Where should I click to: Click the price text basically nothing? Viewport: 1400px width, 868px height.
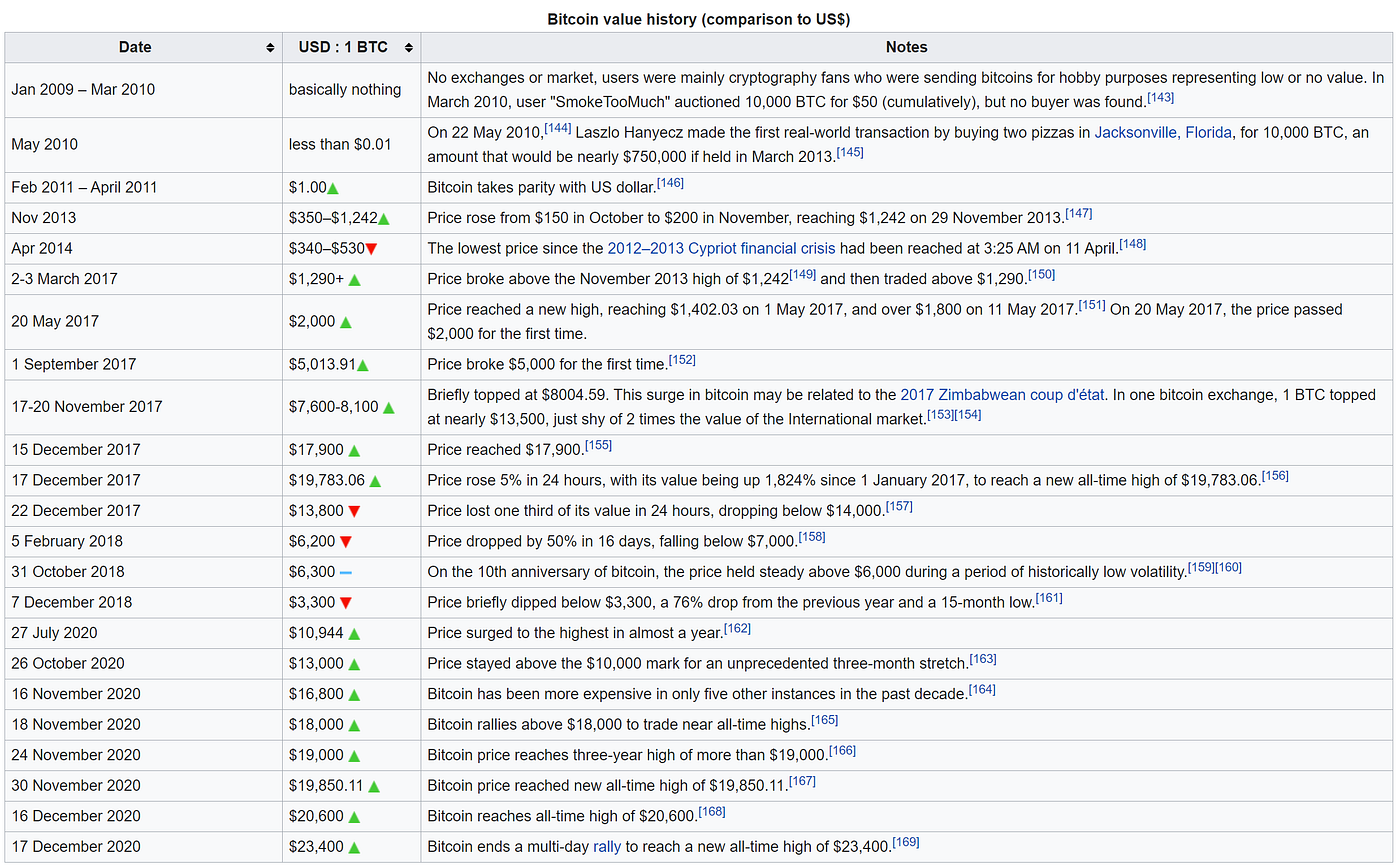point(345,90)
